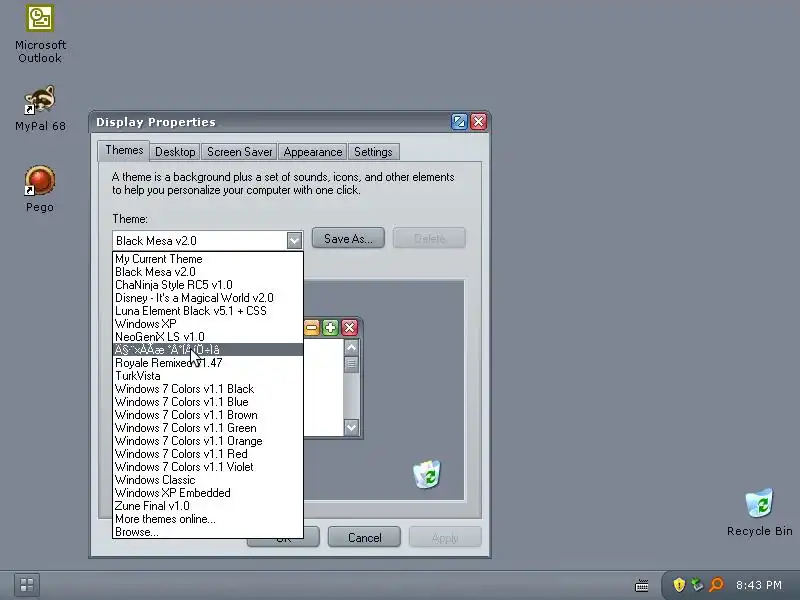Open Recycle Bin on desktop
Screen dimensions: 800x600
[x=759, y=512]
